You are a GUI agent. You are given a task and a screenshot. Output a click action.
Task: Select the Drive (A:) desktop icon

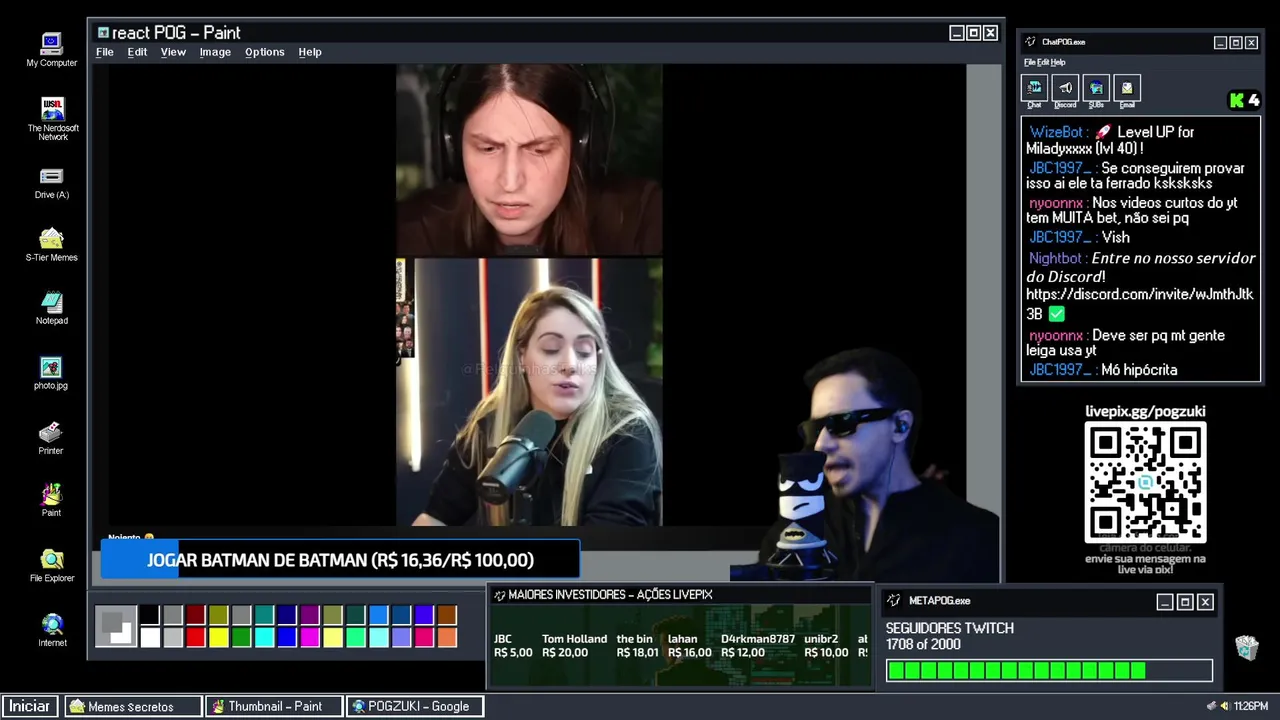tap(51, 183)
